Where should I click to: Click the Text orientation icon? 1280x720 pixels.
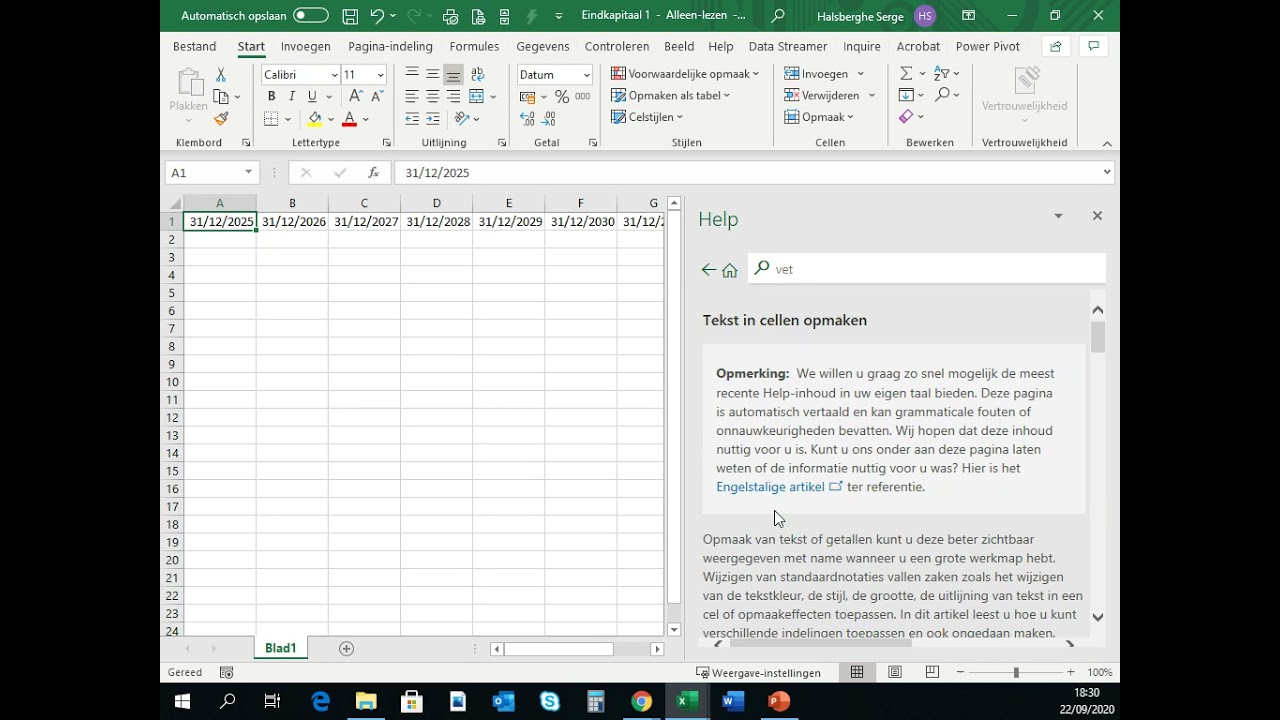tap(461, 118)
